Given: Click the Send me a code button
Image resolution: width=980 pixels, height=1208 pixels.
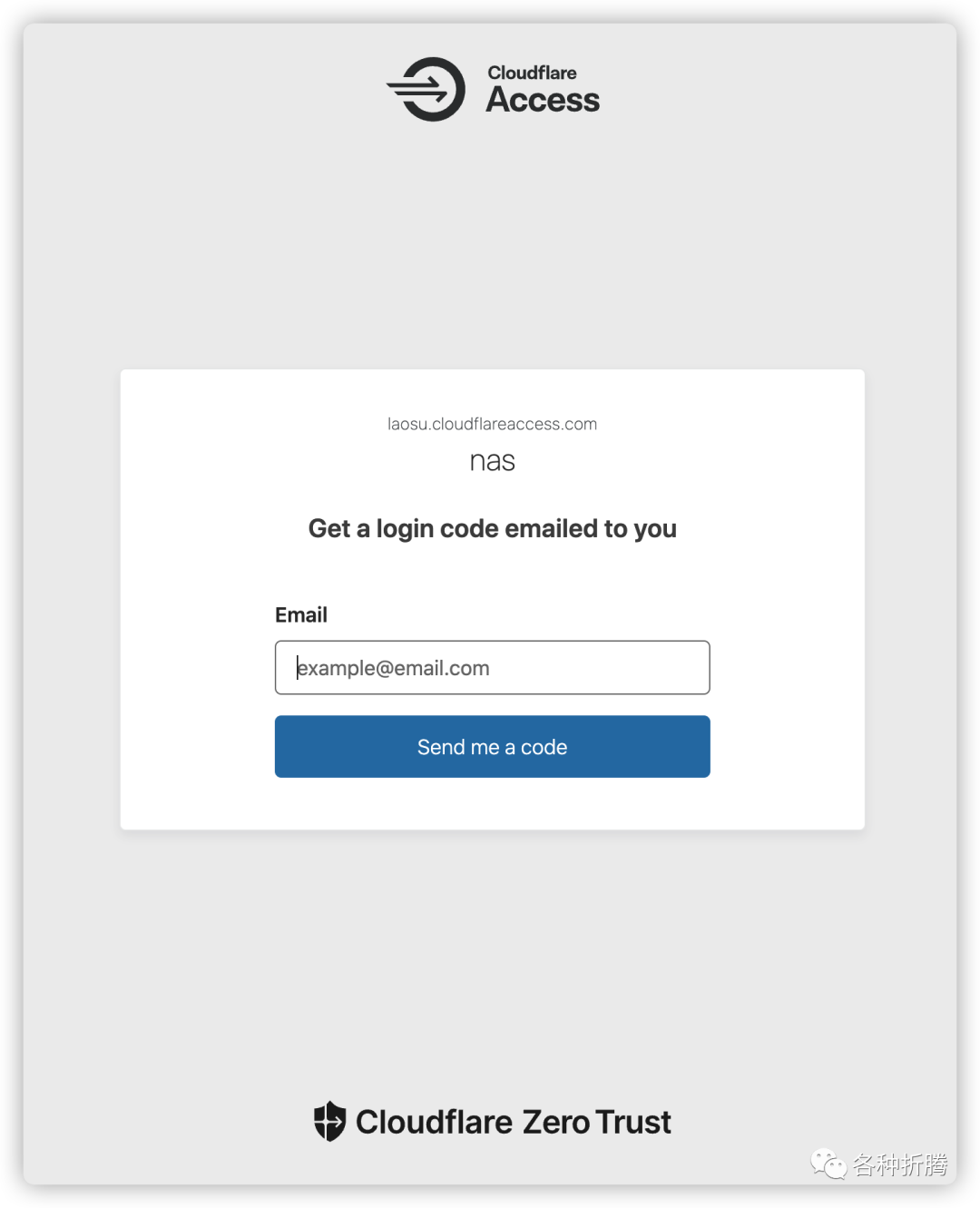Looking at the screenshot, I should pos(493,747).
